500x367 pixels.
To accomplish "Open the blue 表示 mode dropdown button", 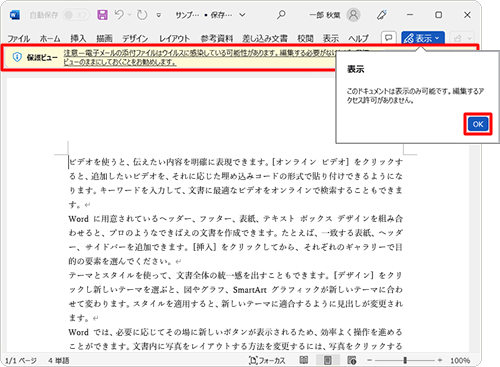I will pos(423,38).
